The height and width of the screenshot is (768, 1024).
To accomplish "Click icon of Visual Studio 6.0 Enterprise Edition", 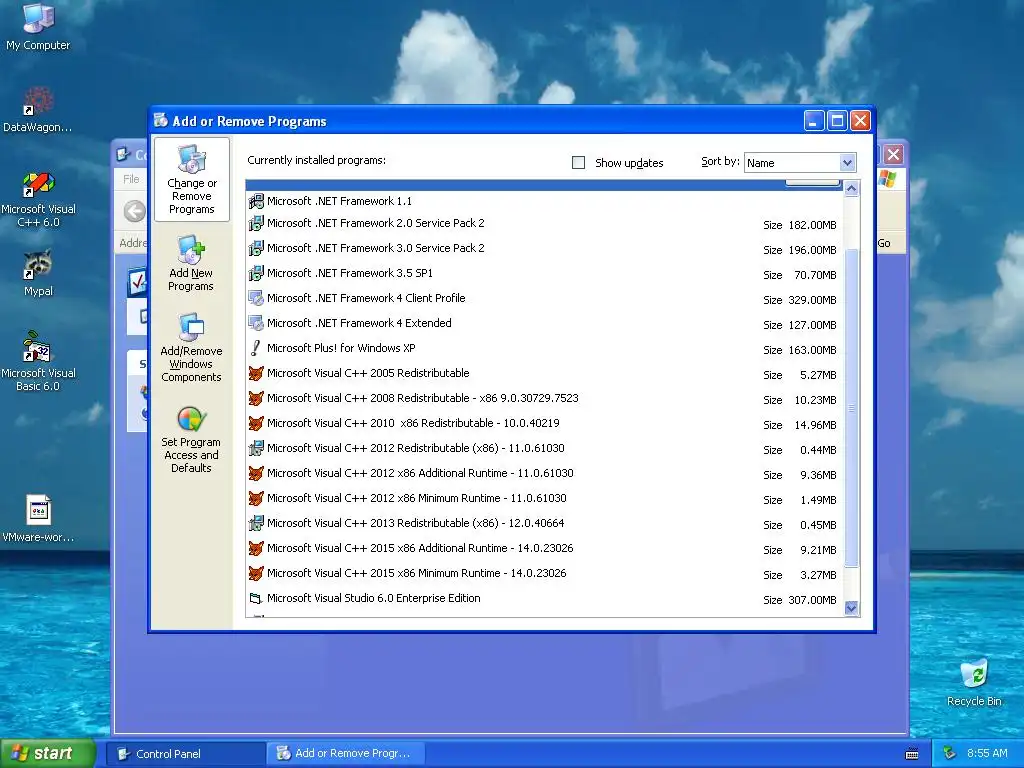I will coord(256,598).
